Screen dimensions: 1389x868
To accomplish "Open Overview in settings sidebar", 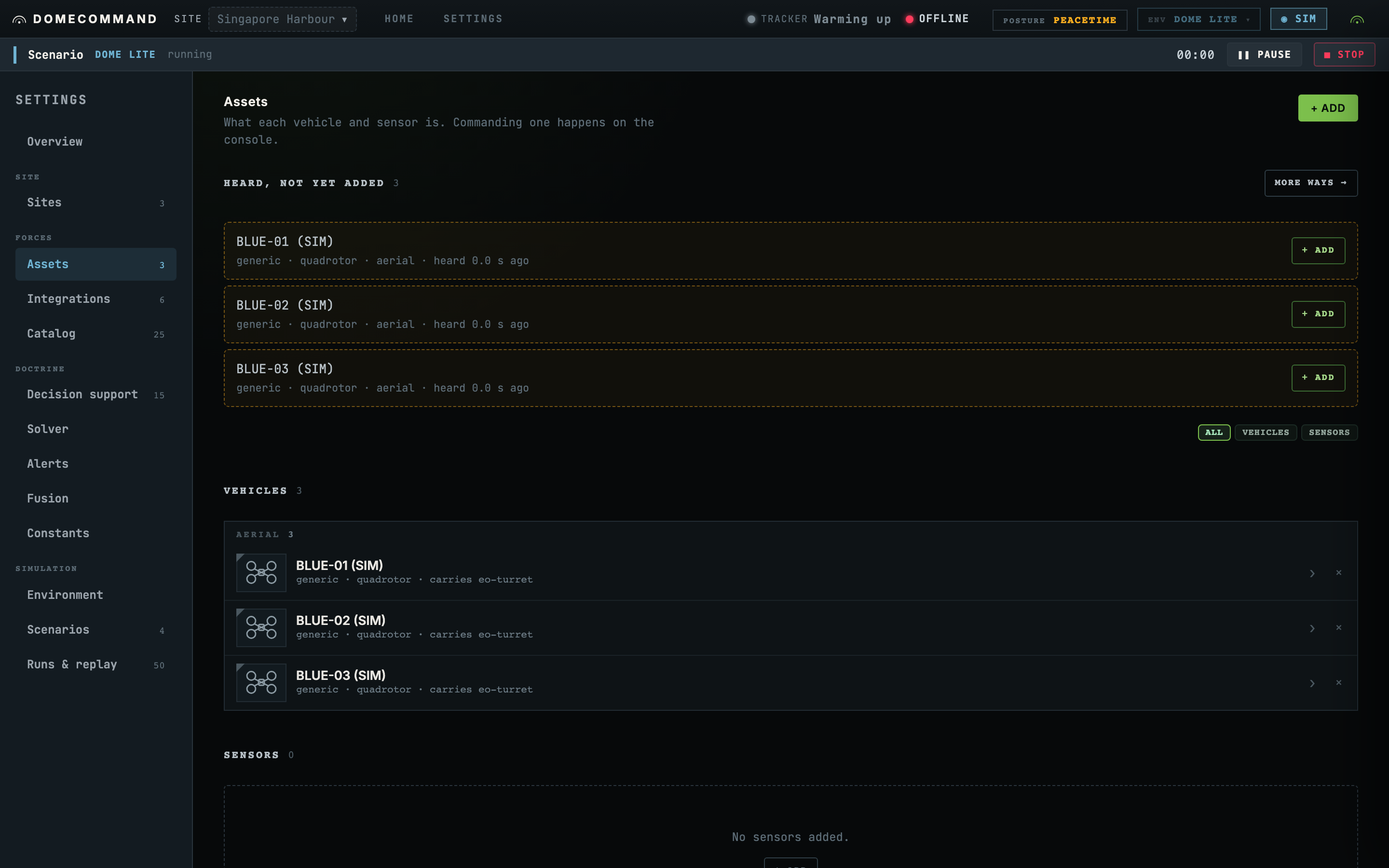I will tap(96, 142).
